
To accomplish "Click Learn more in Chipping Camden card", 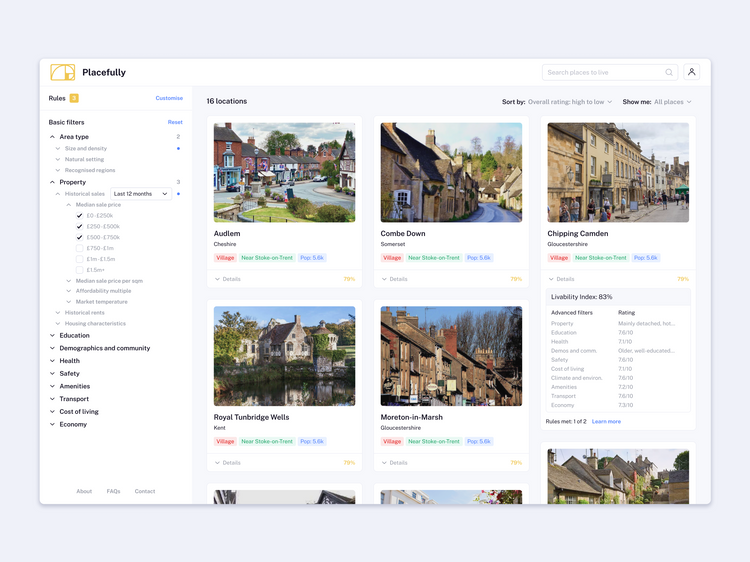I will pyautogui.click(x=606, y=421).
